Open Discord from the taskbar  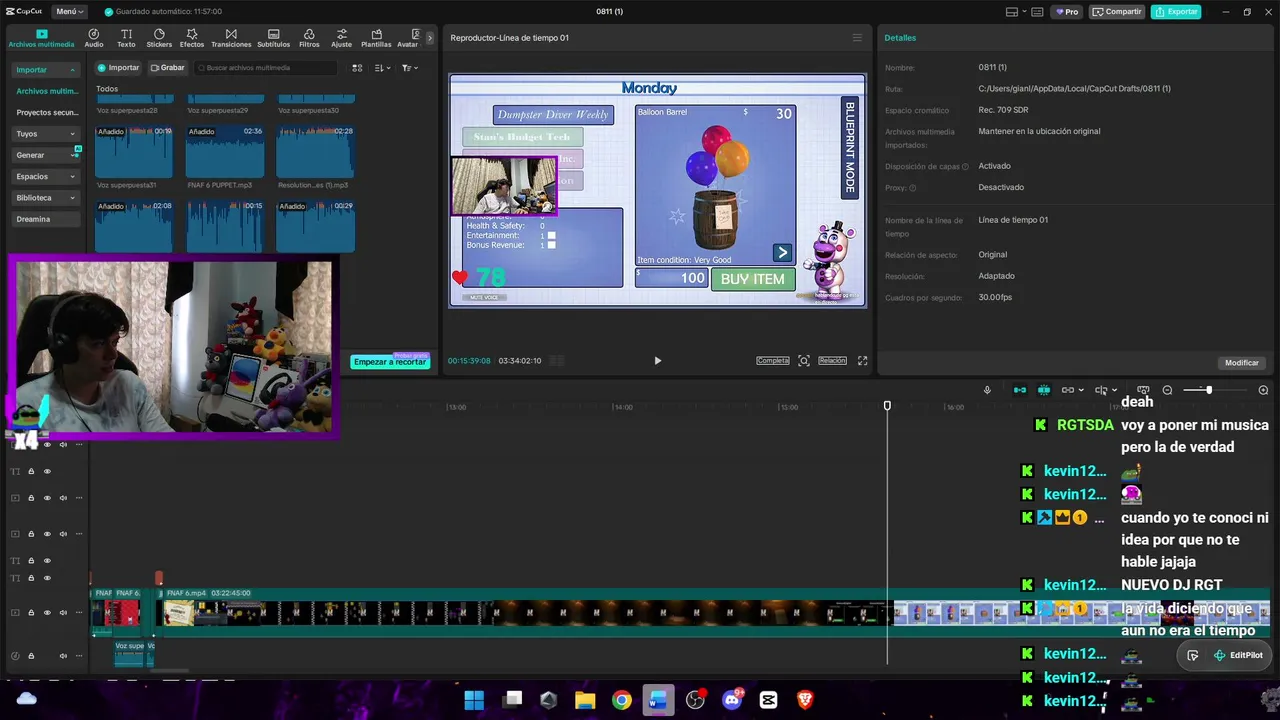click(x=732, y=700)
